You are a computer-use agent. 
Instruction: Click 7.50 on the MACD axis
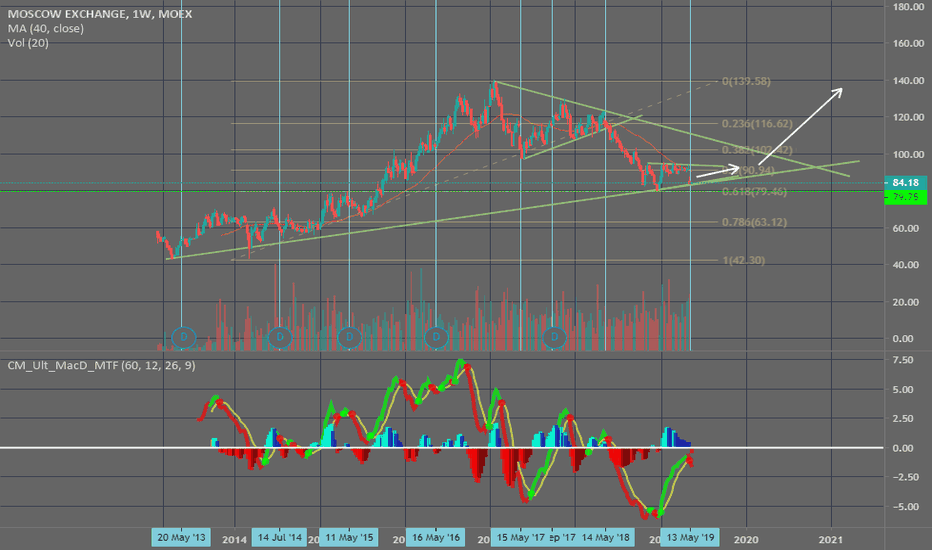pyautogui.click(x=903, y=360)
